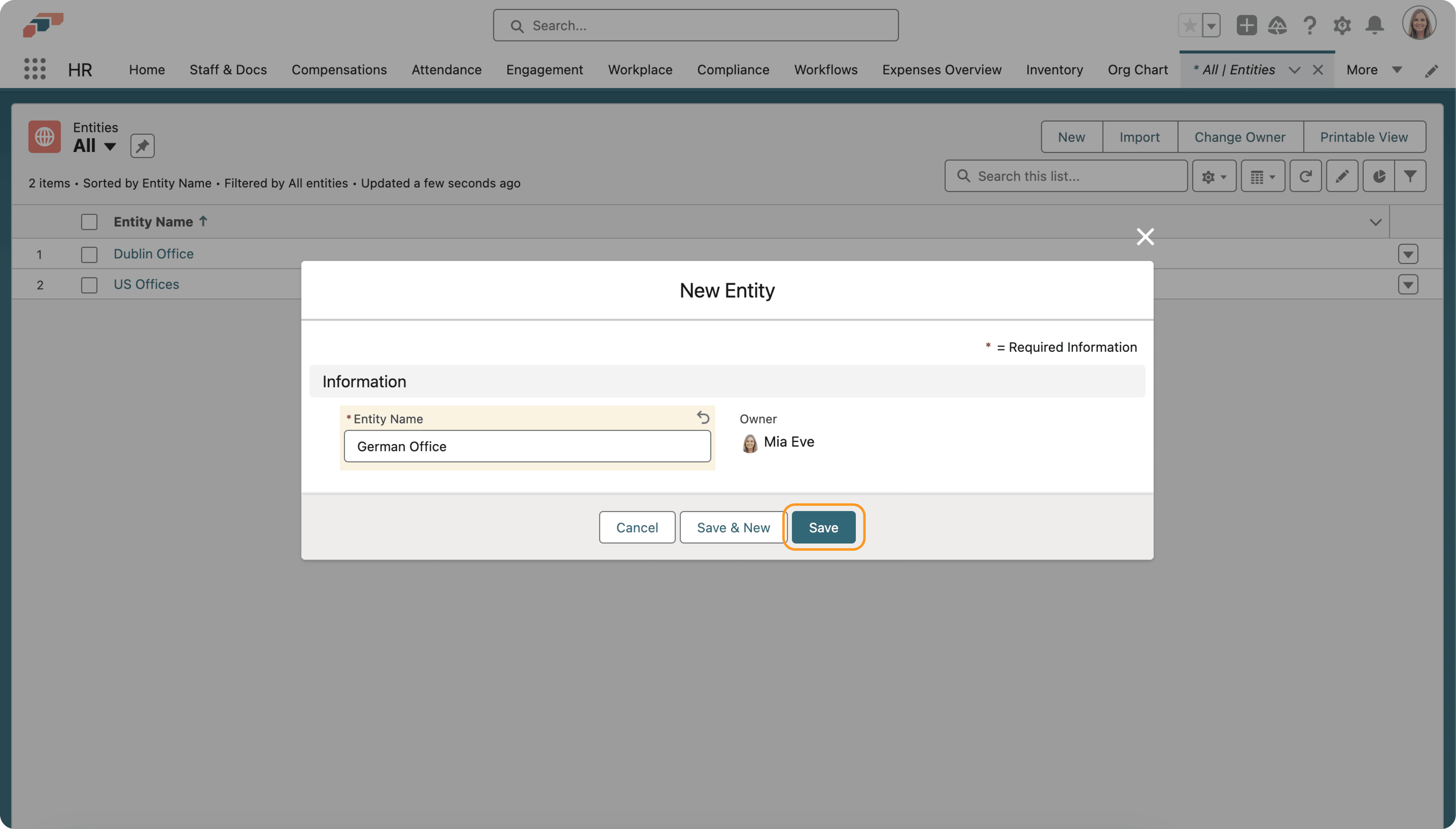
Task: Show the filters panel
Action: click(1410, 176)
